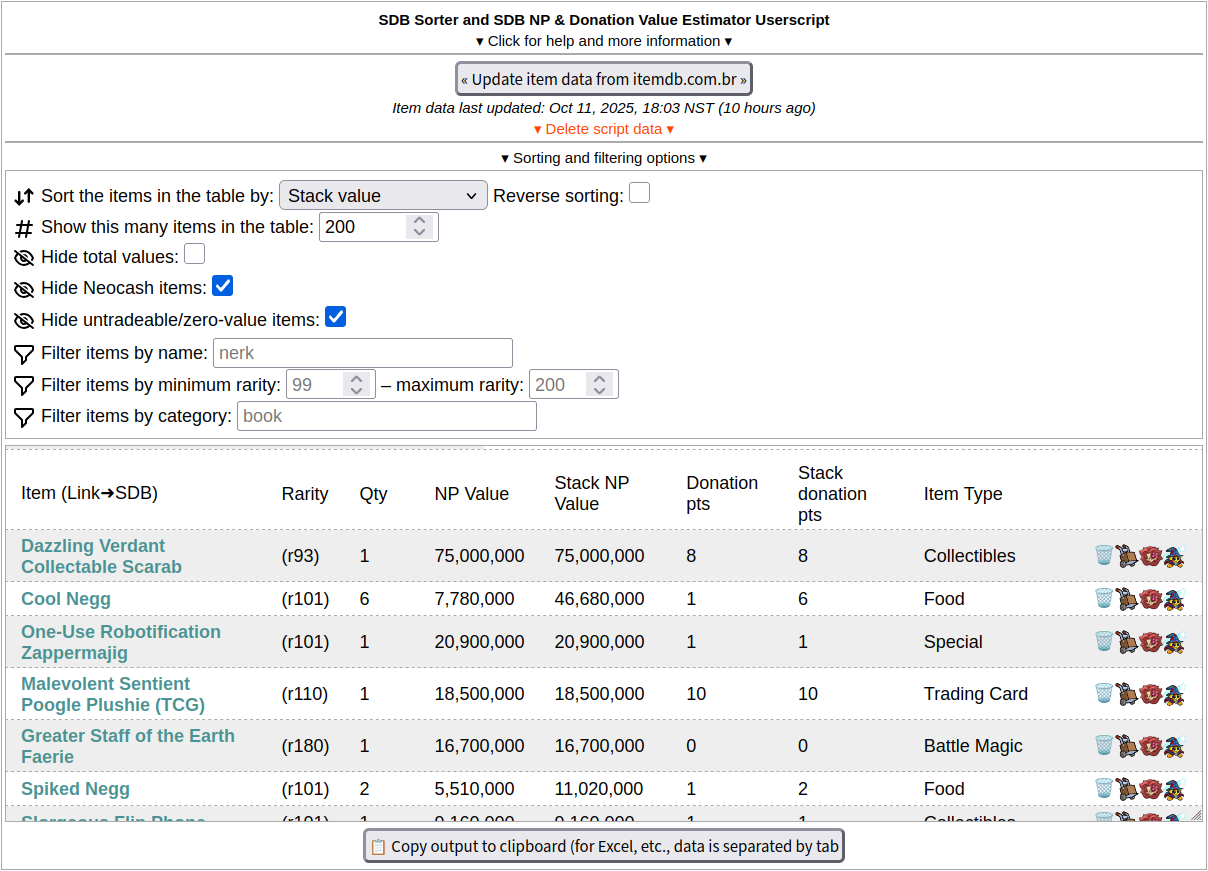
Task: Collapse the Sorting and filtering options section
Action: pyautogui.click(x=604, y=158)
